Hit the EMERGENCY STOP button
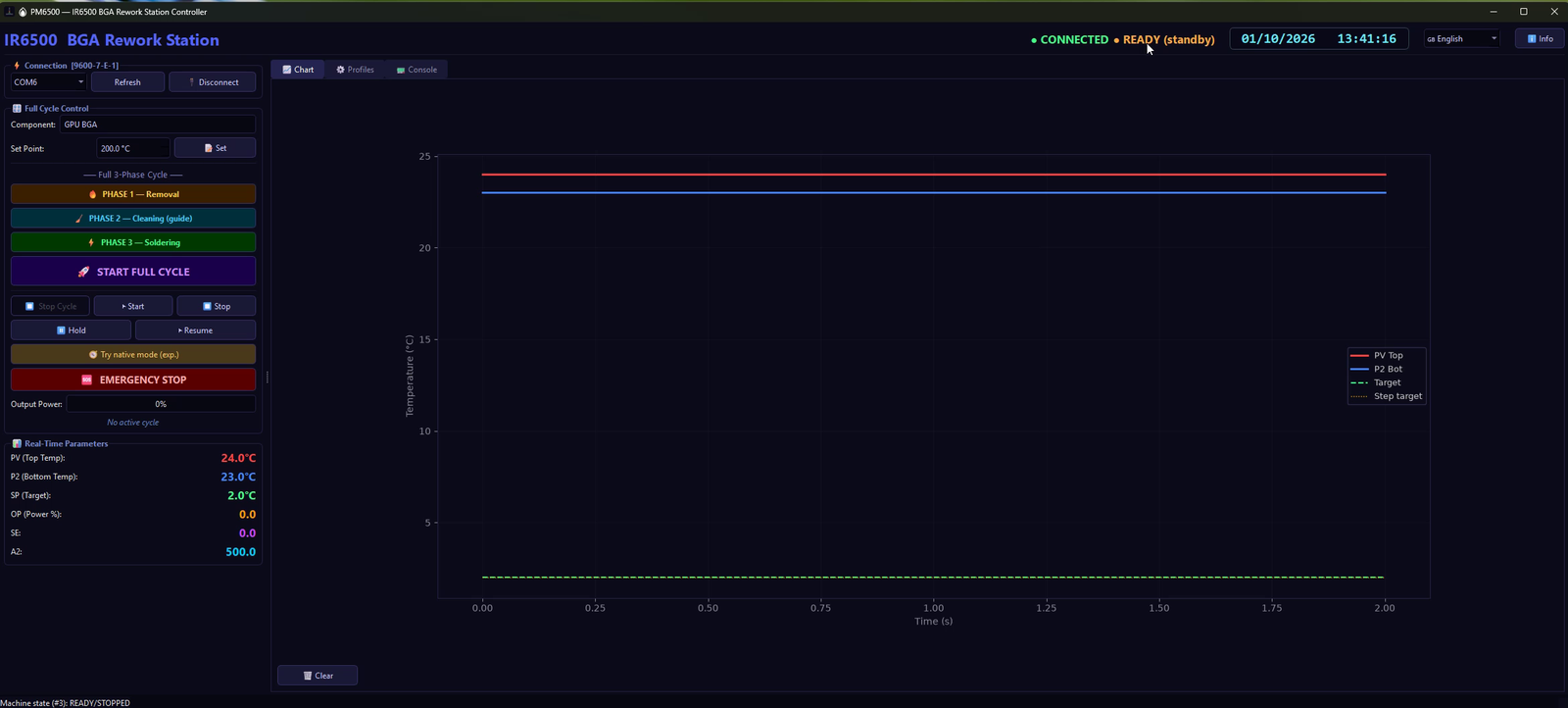Screen dimensions: 1568x708 (x=133, y=379)
